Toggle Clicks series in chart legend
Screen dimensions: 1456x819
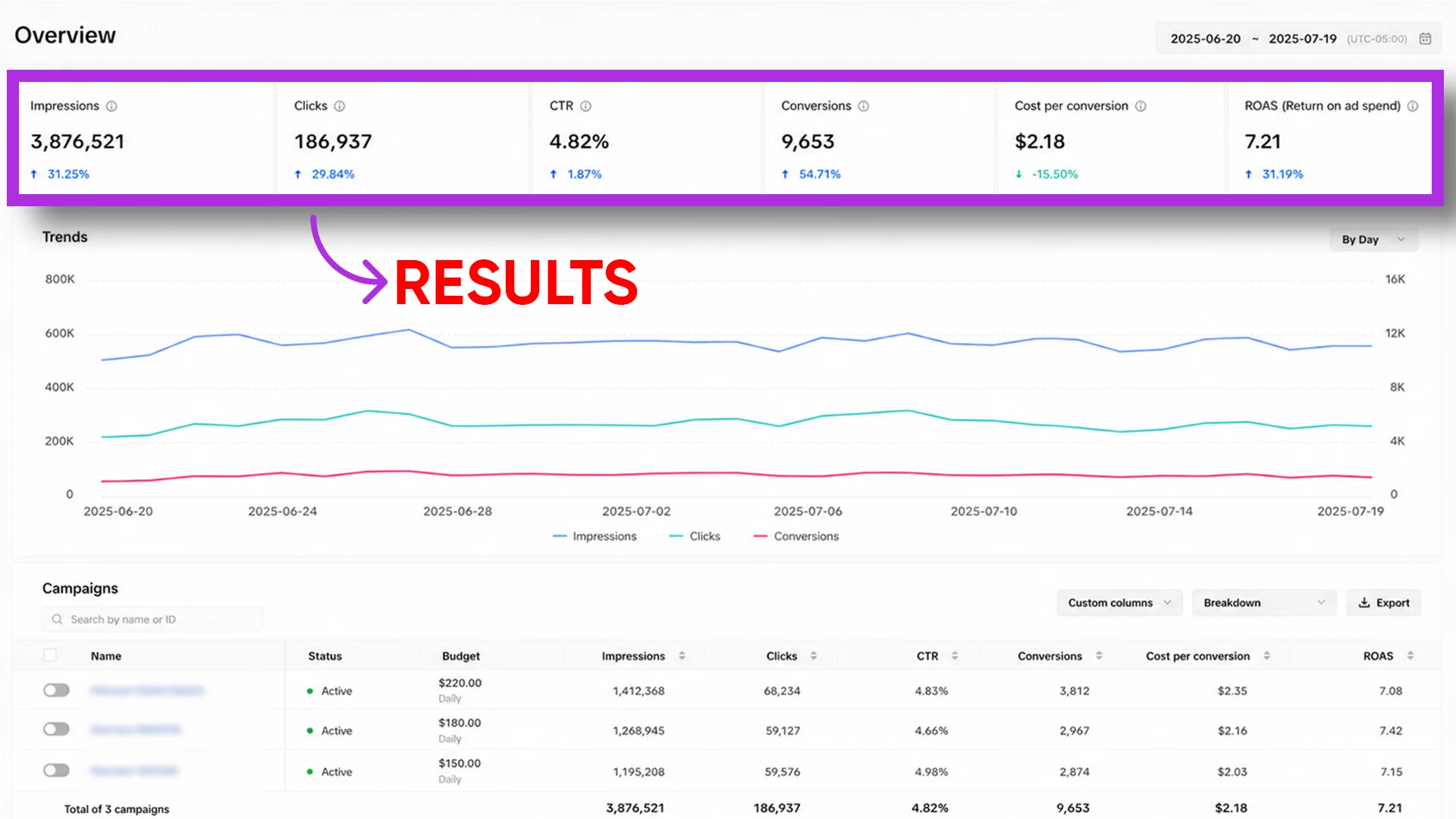click(695, 536)
